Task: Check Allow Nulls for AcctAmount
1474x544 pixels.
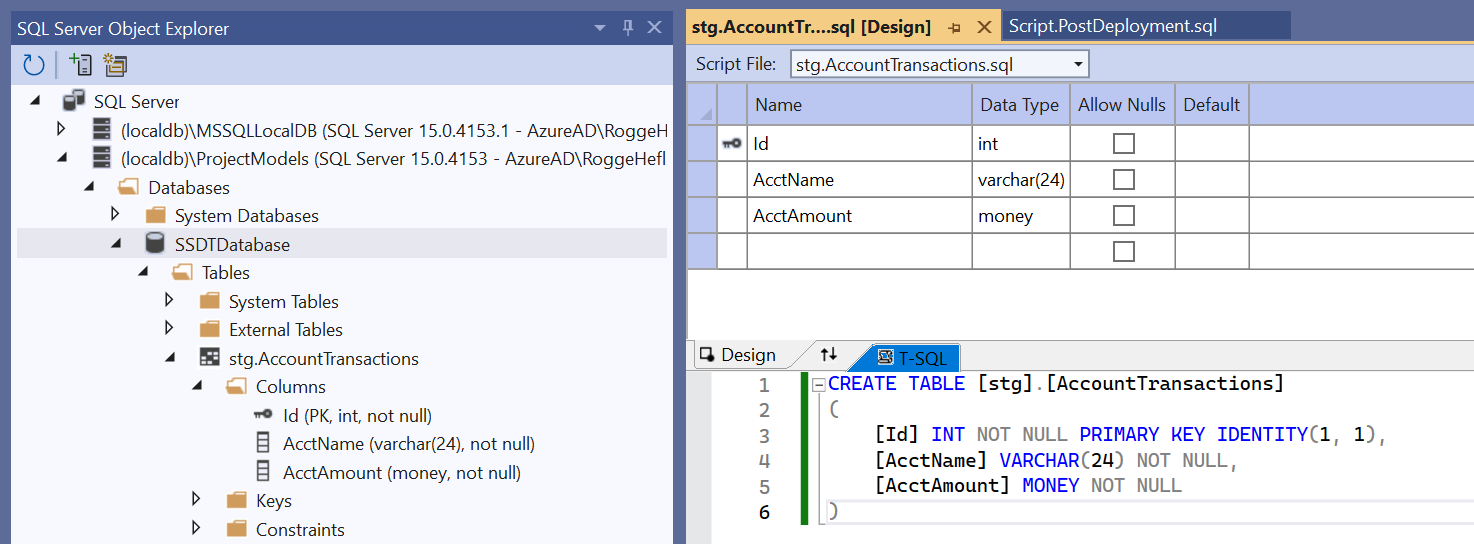Action: (1124, 216)
